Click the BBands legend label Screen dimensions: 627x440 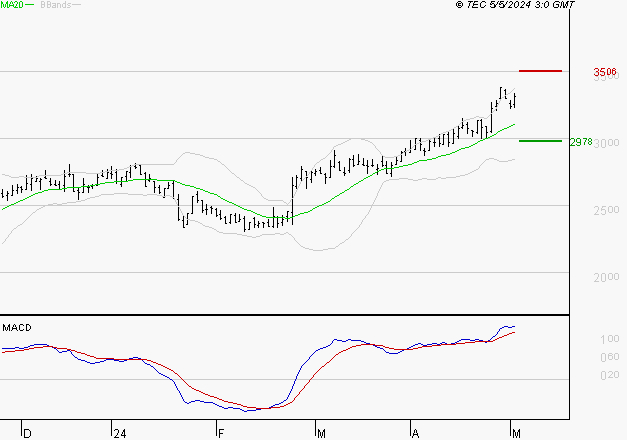(x=56, y=5)
